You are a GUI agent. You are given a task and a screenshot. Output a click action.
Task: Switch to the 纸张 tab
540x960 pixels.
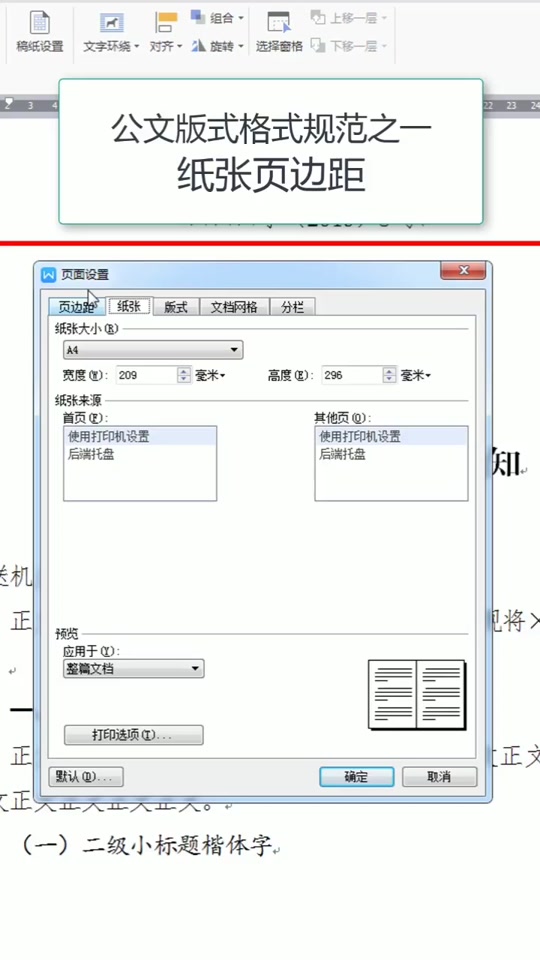129,306
